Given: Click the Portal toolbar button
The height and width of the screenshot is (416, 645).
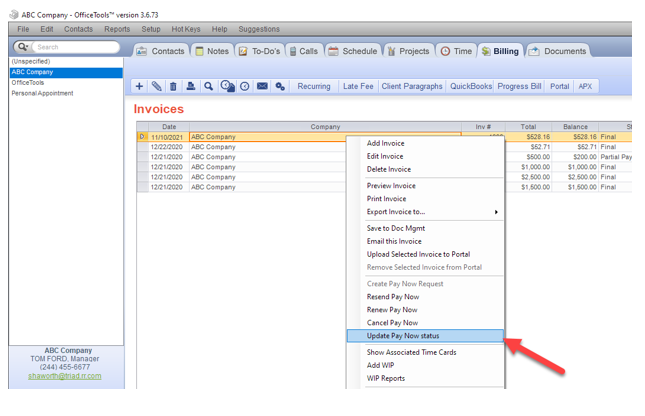Looking at the screenshot, I should [x=559, y=86].
